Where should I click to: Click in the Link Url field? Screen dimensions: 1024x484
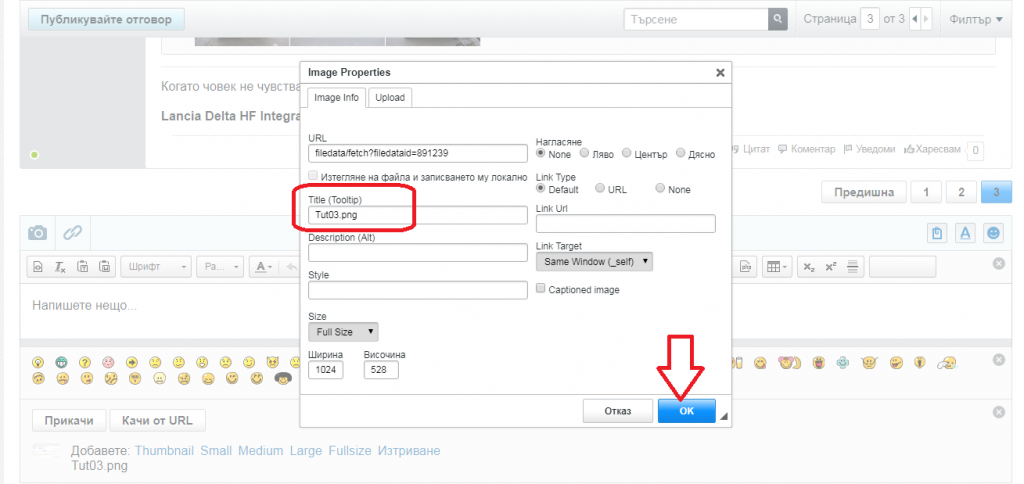(x=626, y=223)
